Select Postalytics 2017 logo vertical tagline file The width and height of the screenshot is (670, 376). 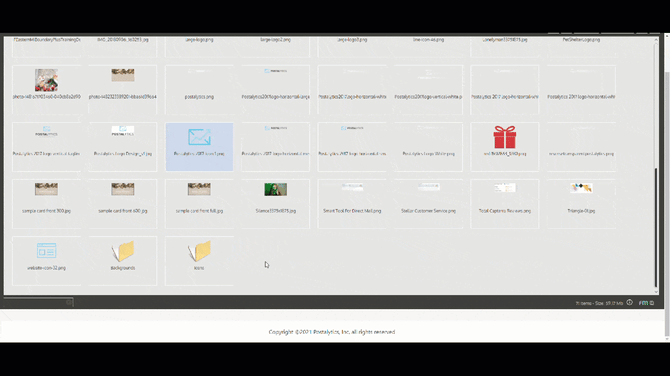click(47, 147)
